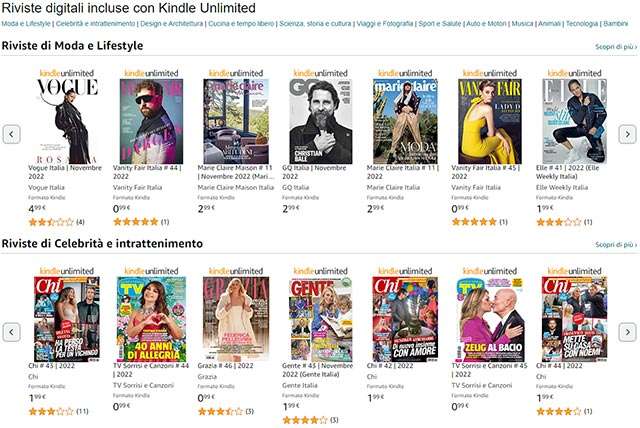Expand Scopri di più for Moda e Lifestyle
The image size is (640, 428).
point(616,47)
